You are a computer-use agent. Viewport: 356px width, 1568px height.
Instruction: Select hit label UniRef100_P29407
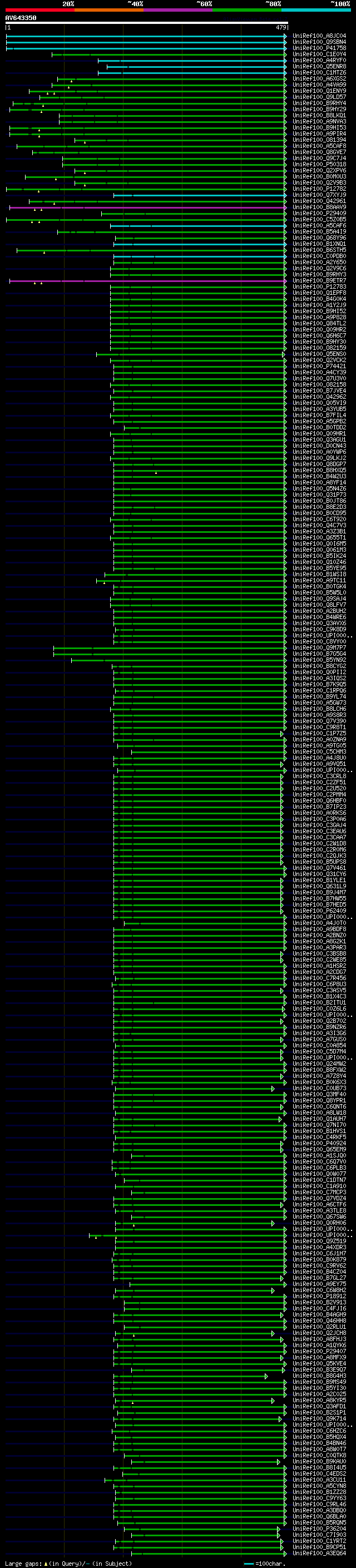coord(319,1351)
